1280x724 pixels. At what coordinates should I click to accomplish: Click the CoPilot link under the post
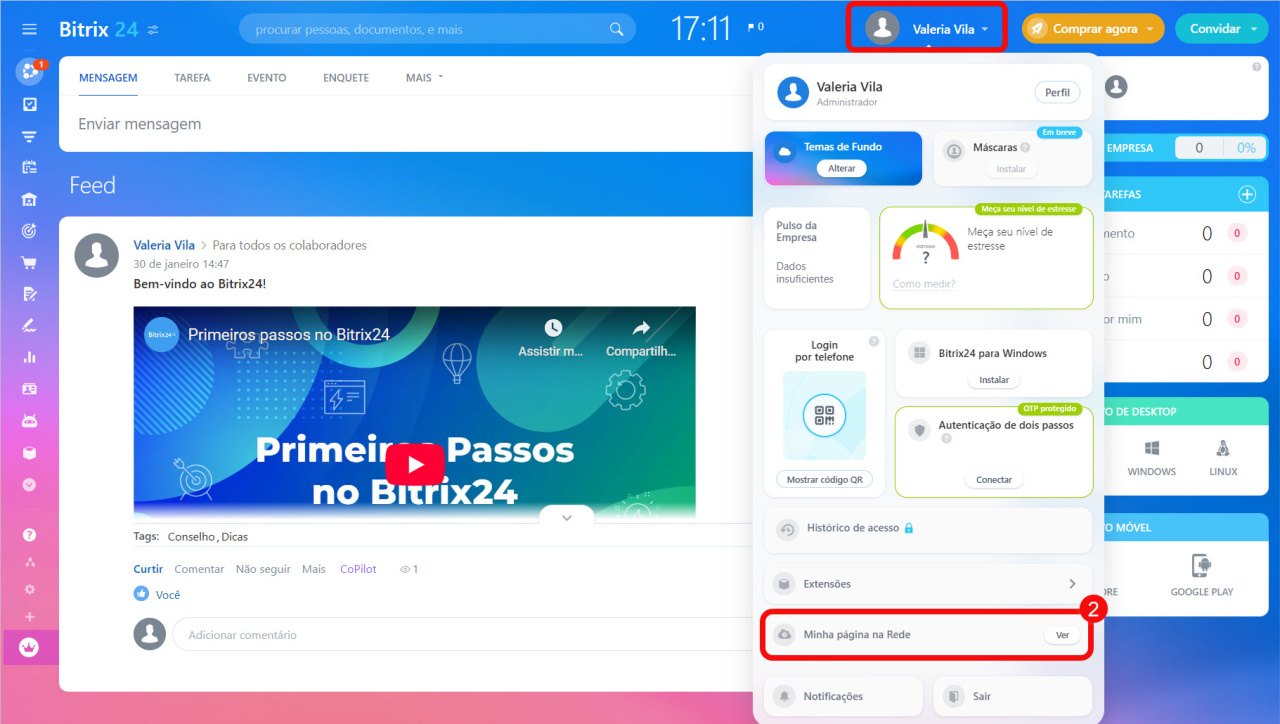tap(358, 569)
